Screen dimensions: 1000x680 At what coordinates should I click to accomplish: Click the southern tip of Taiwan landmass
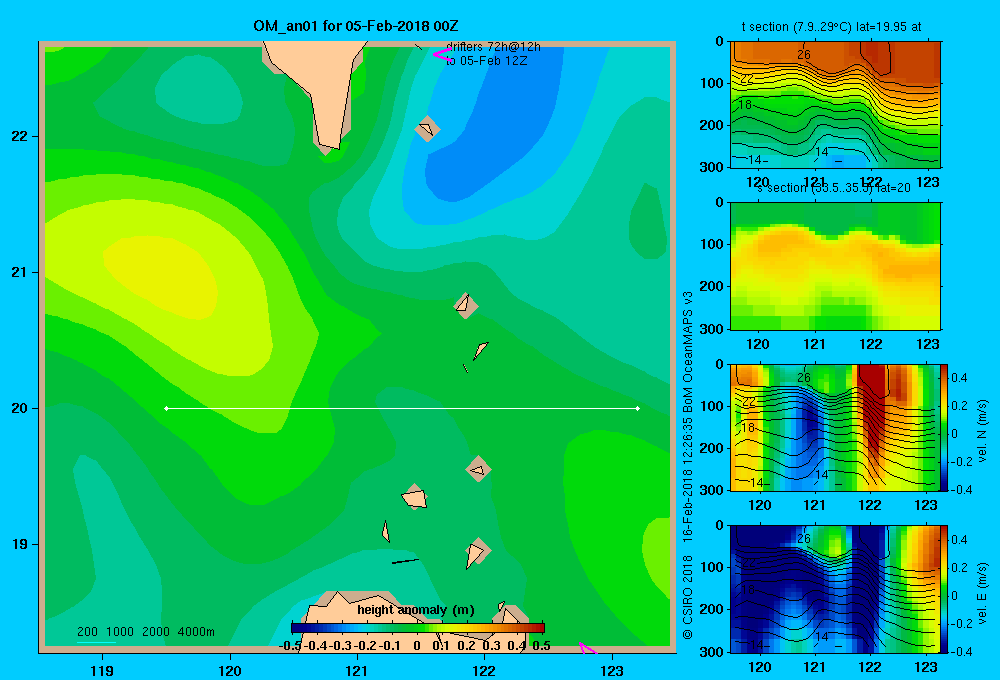[330, 144]
